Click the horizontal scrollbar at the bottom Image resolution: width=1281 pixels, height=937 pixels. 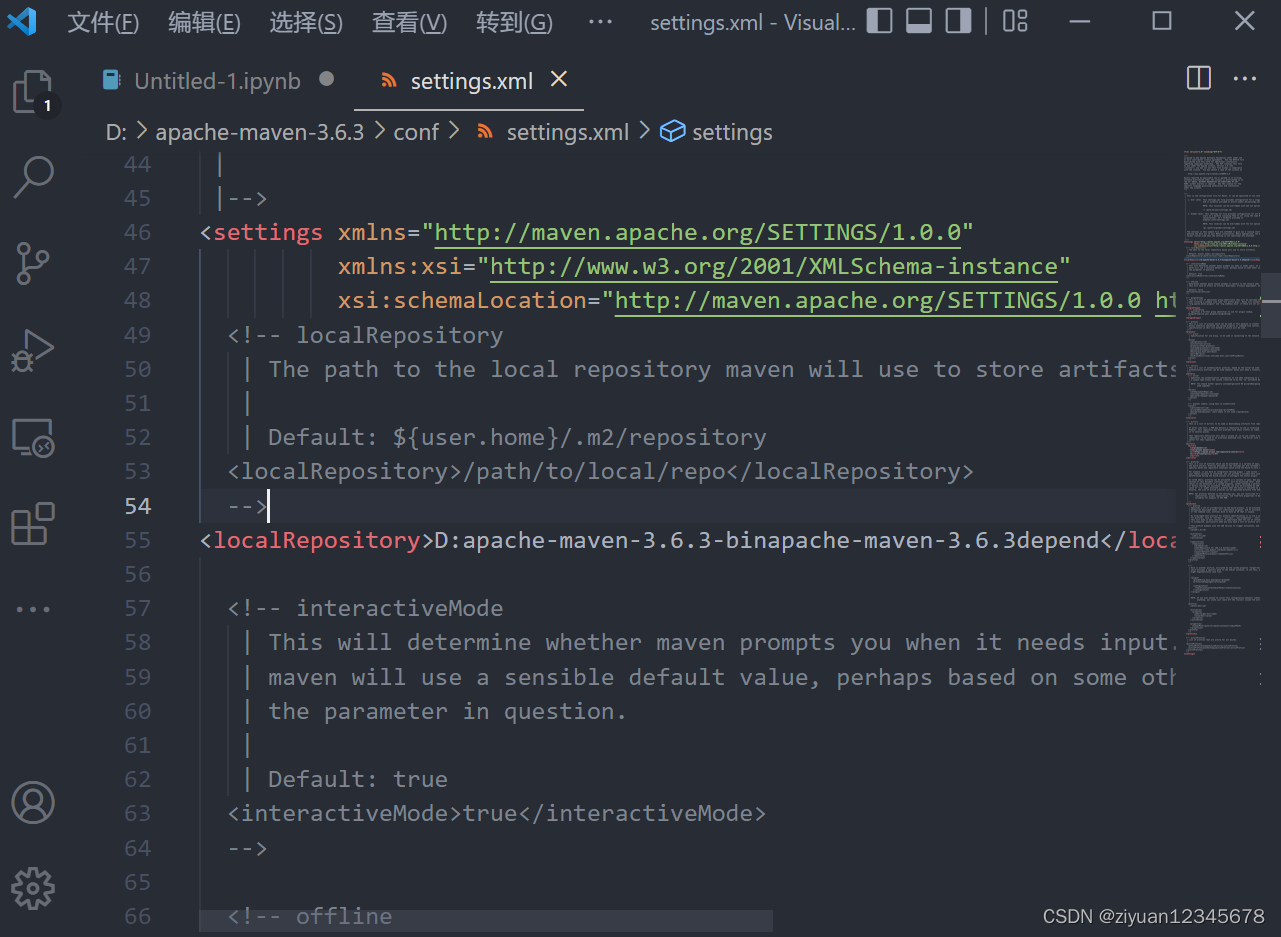(486, 918)
